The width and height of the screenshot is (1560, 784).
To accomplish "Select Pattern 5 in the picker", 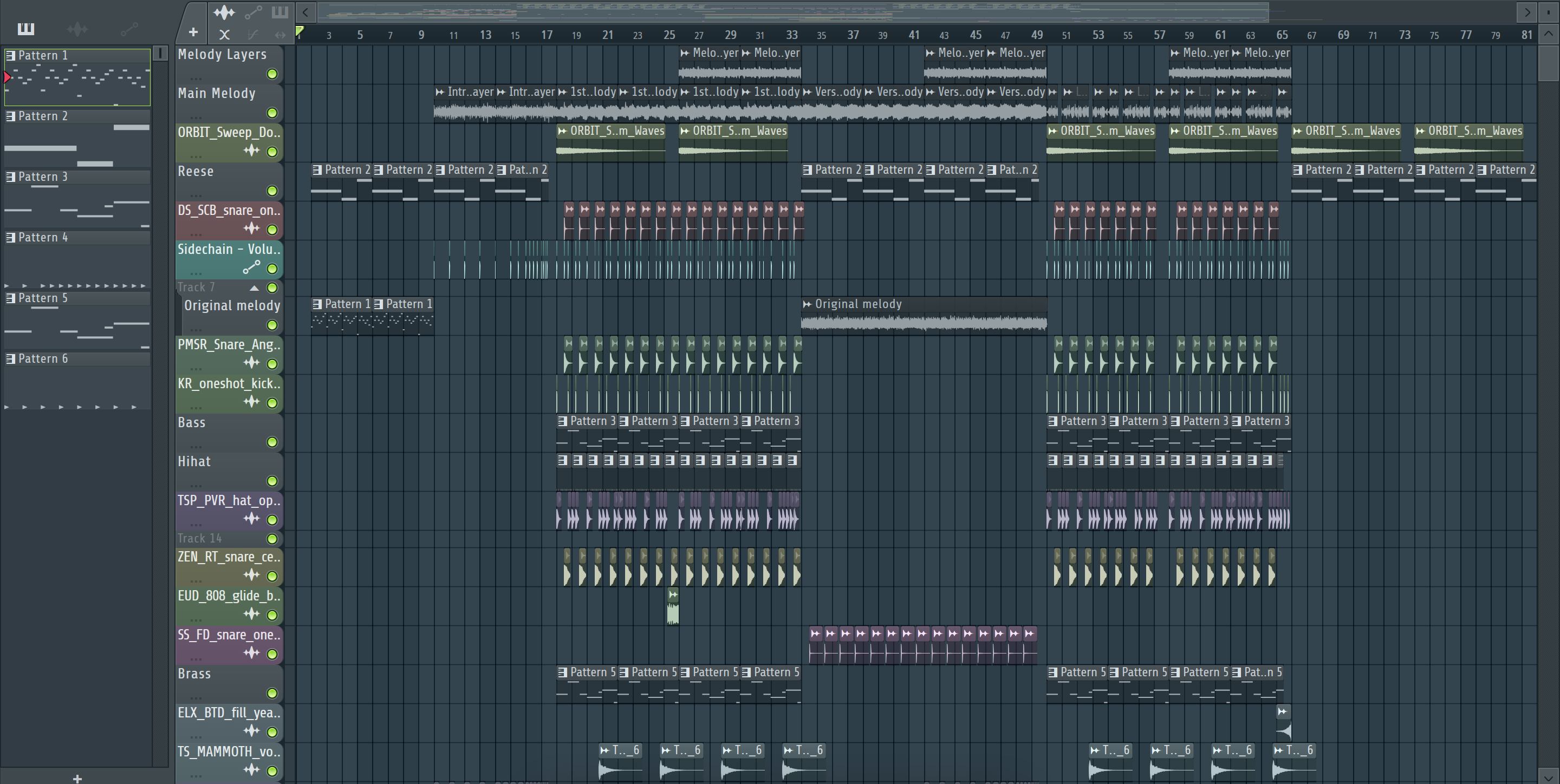I will (77, 319).
